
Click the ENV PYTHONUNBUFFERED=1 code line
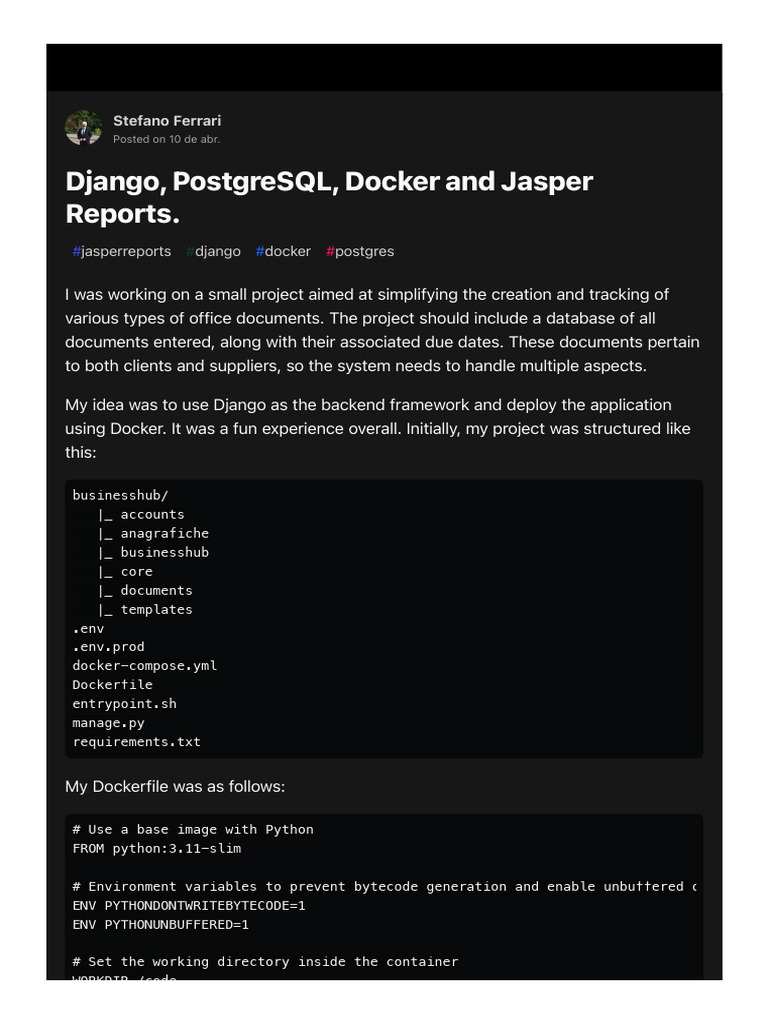[160, 924]
